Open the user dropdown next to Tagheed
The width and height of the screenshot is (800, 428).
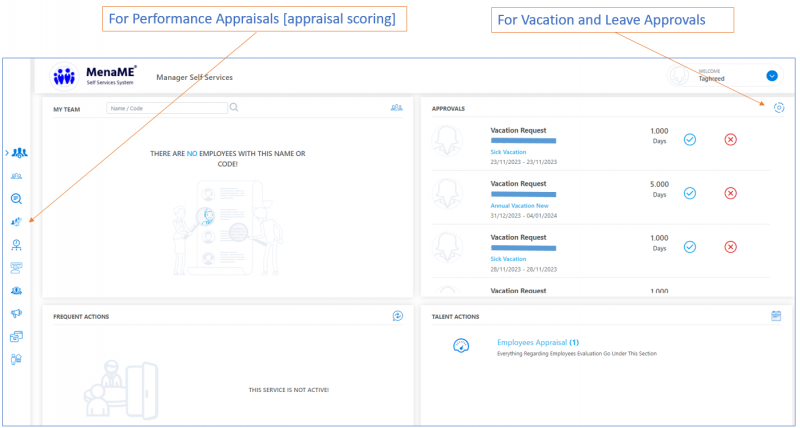tap(771, 76)
